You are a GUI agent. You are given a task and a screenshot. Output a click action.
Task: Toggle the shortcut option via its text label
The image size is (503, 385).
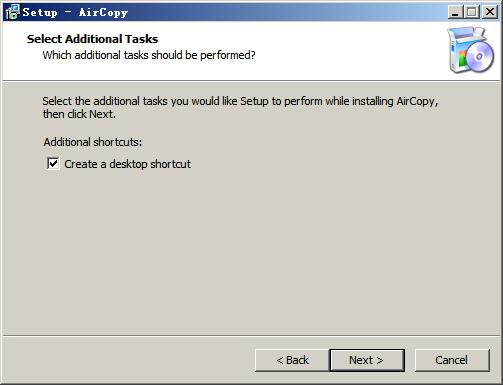[x=127, y=164]
